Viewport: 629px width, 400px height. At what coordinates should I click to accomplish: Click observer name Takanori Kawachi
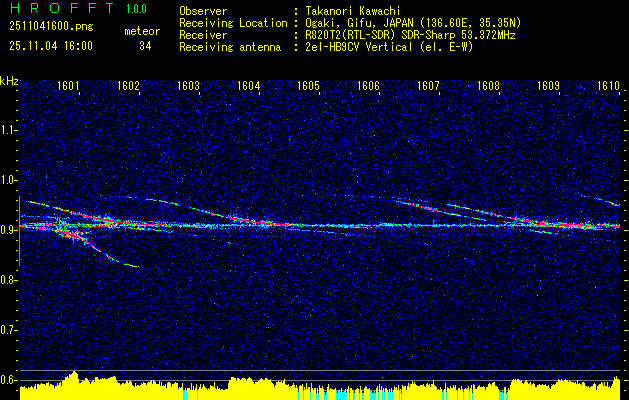coord(353,11)
